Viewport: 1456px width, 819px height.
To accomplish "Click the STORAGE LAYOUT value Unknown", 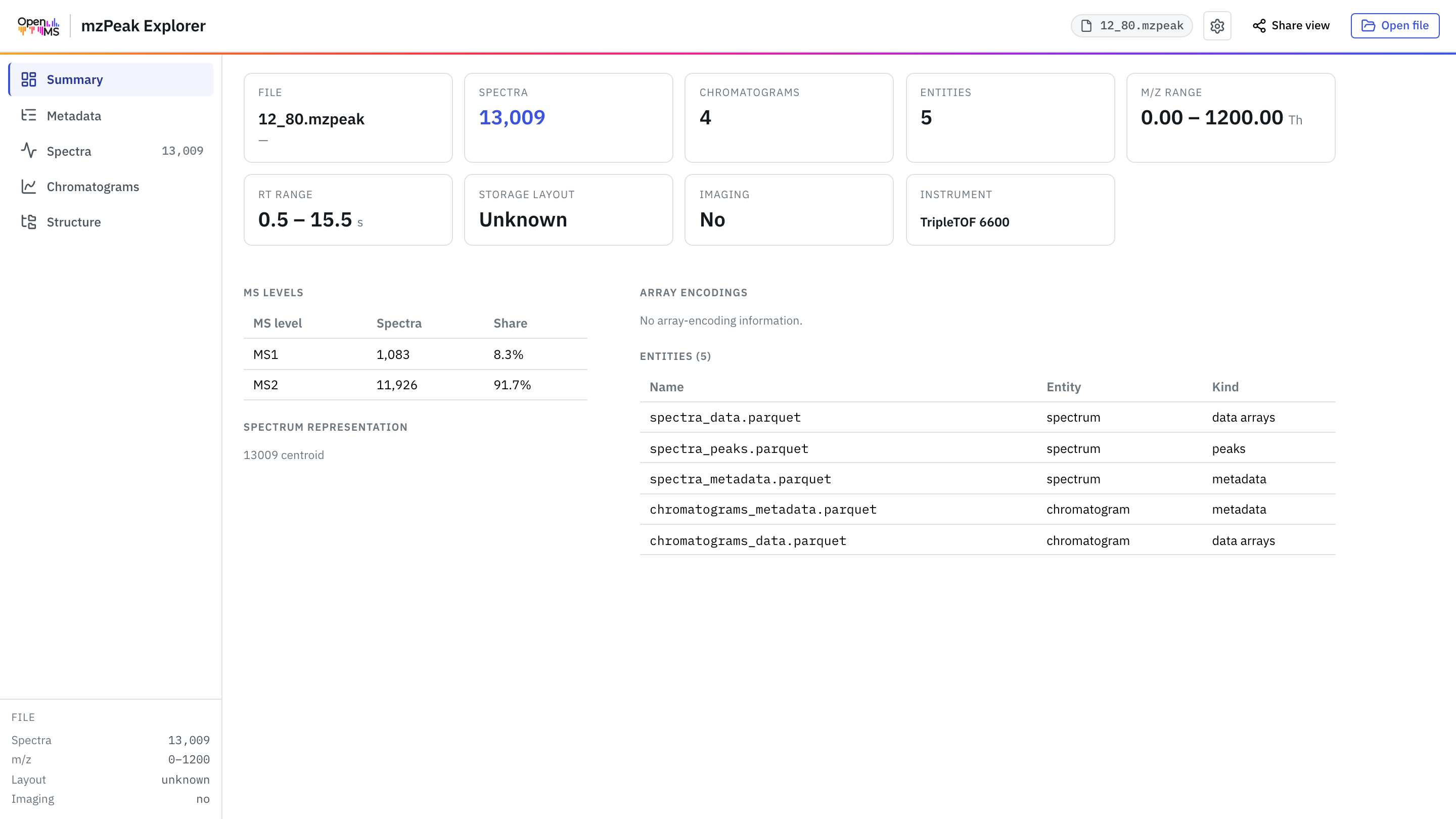I will click(x=523, y=219).
